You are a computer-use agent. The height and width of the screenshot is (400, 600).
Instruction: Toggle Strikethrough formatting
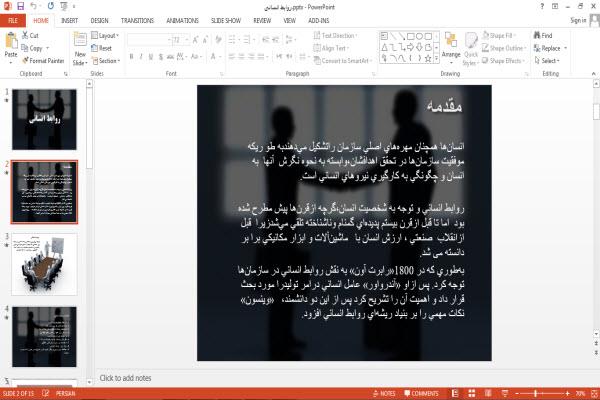[170, 57]
